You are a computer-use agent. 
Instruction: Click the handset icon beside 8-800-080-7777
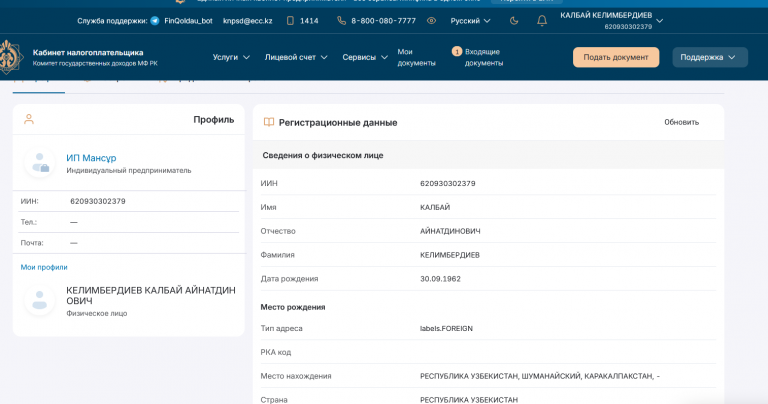coord(341,21)
